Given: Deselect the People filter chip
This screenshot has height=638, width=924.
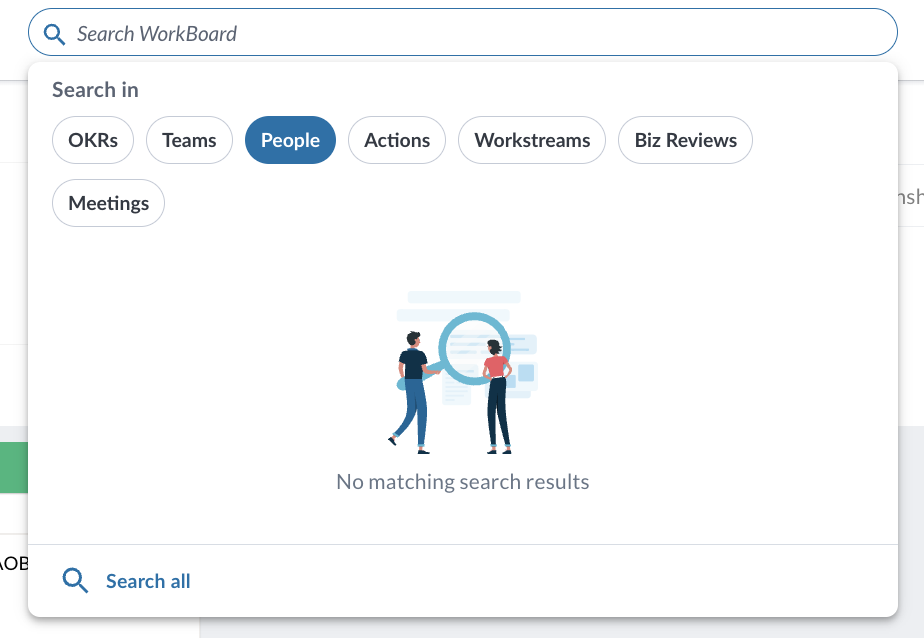Looking at the screenshot, I should coord(291,140).
